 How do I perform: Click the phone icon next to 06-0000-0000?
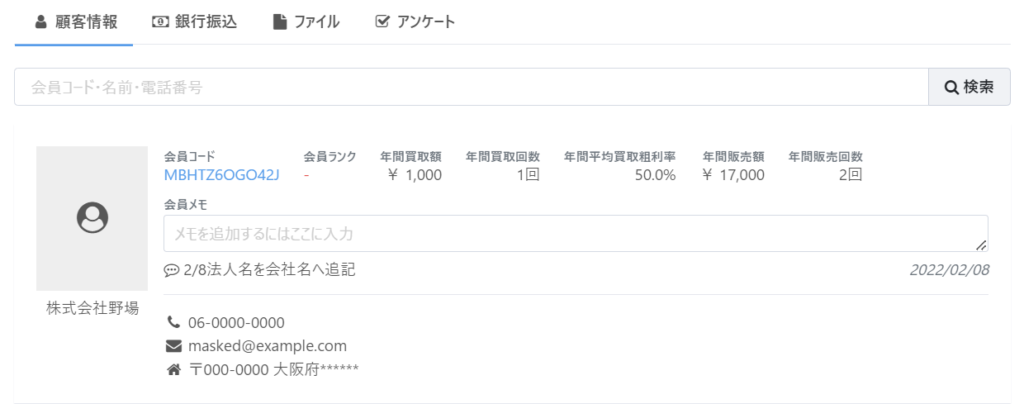pos(174,322)
